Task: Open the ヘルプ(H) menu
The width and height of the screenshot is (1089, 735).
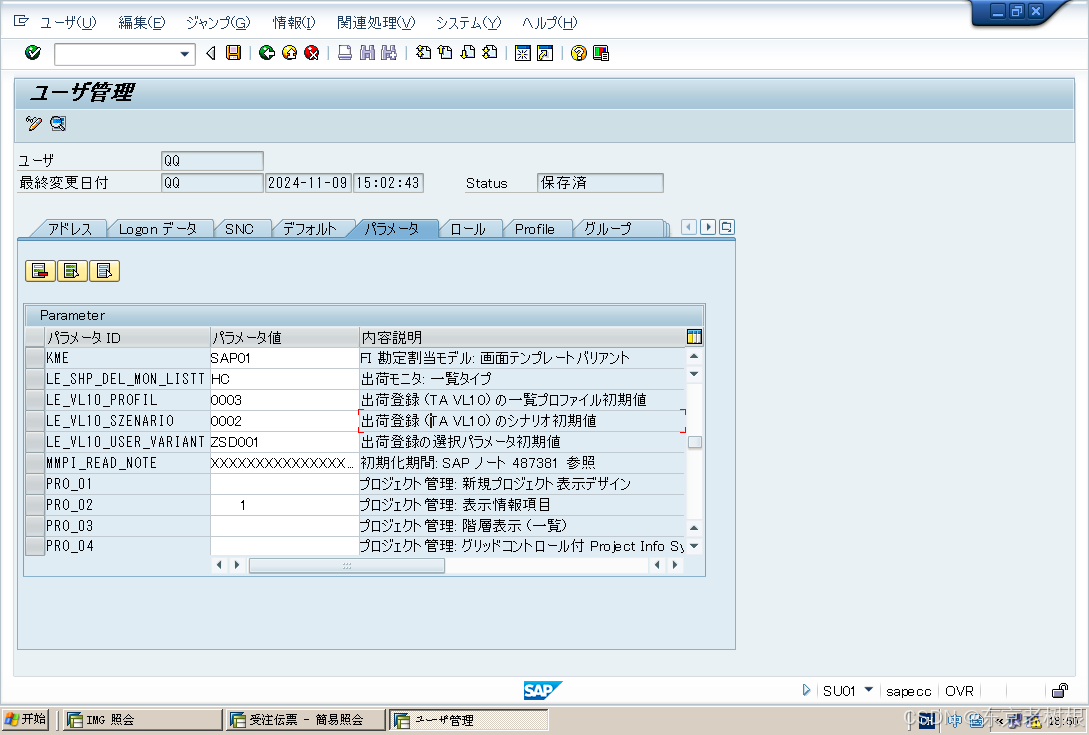Action: (x=549, y=23)
